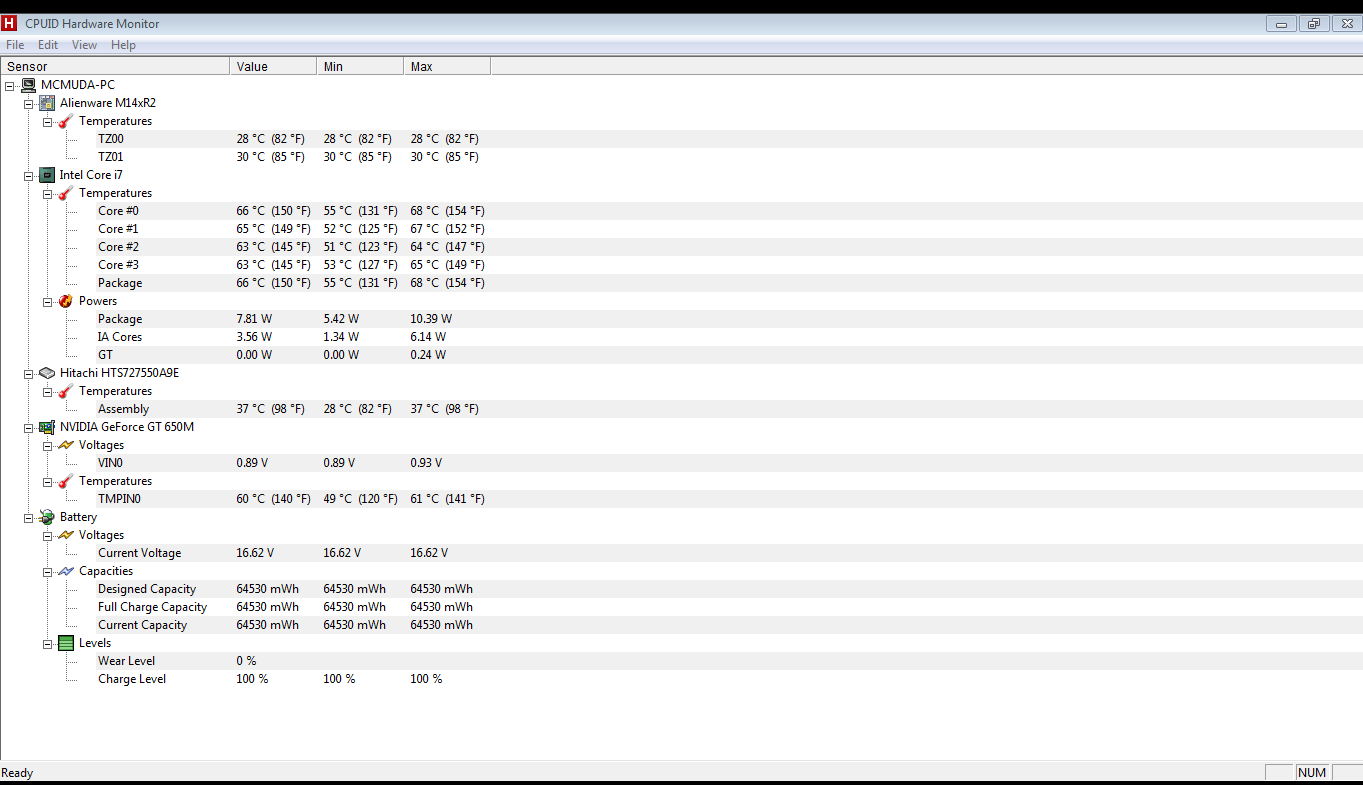Collapse the Levels group under Battery

(x=47, y=644)
